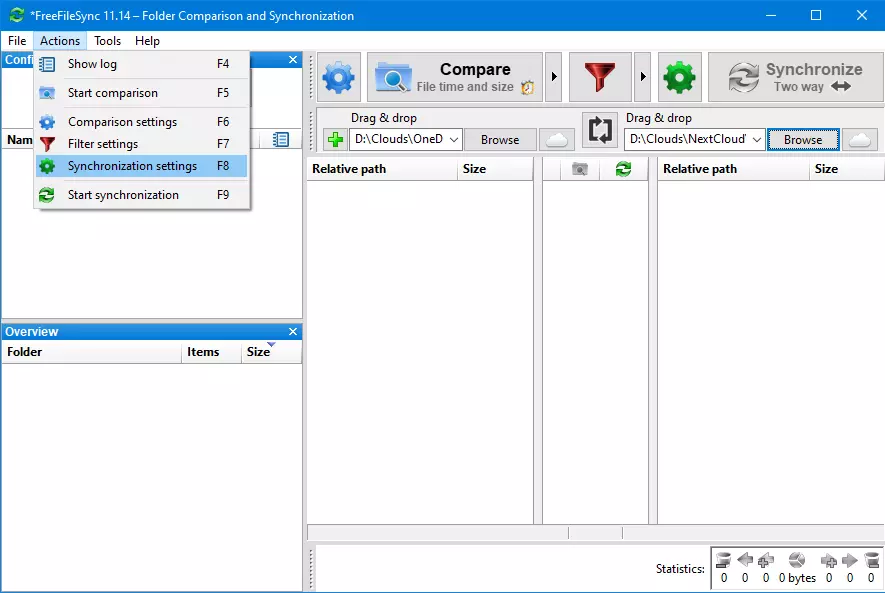Swap sides with the arrows button
The height and width of the screenshot is (593, 885).
pyautogui.click(x=599, y=130)
